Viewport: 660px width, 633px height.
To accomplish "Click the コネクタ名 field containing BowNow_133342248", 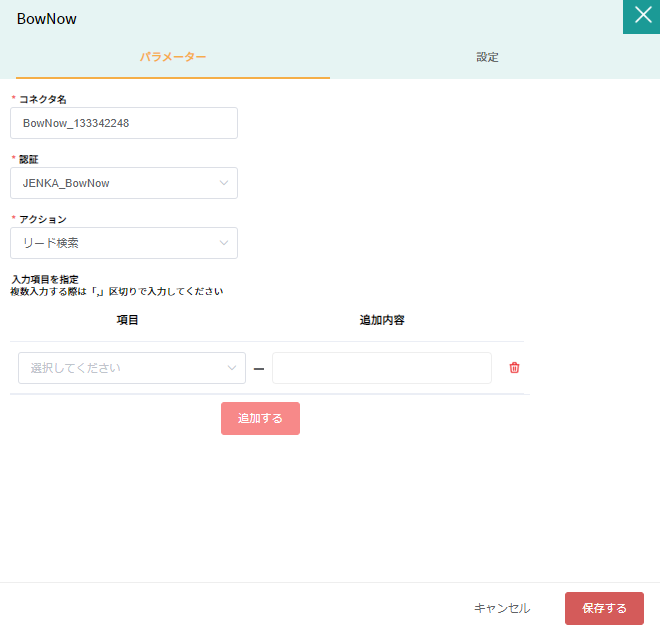I will (x=124, y=123).
